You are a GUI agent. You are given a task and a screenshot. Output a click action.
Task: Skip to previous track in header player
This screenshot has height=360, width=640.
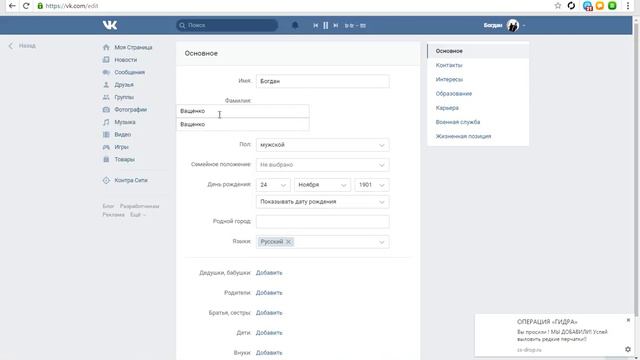pyautogui.click(x=316, y=25)
